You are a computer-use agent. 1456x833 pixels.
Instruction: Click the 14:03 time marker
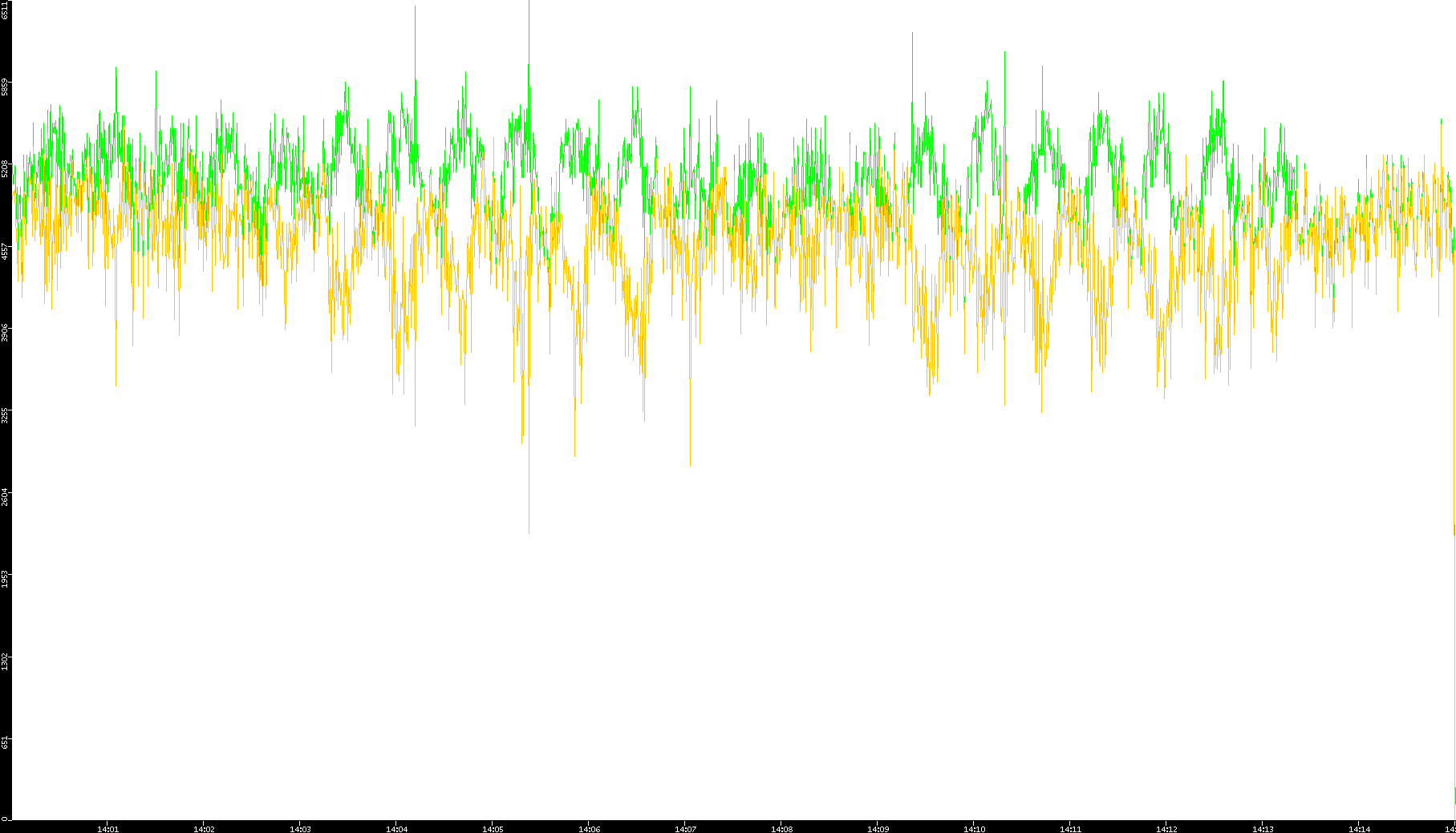(x=300, y=829)
